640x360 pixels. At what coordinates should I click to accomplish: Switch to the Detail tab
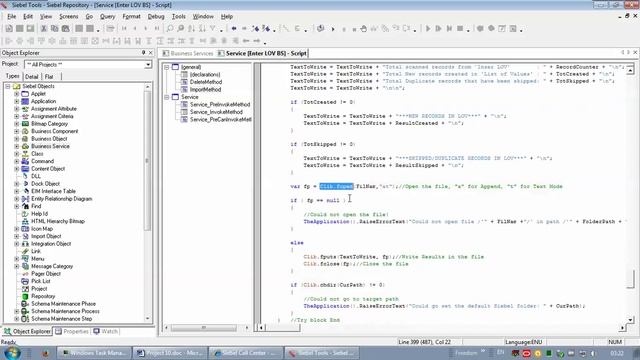pos(31,77)
